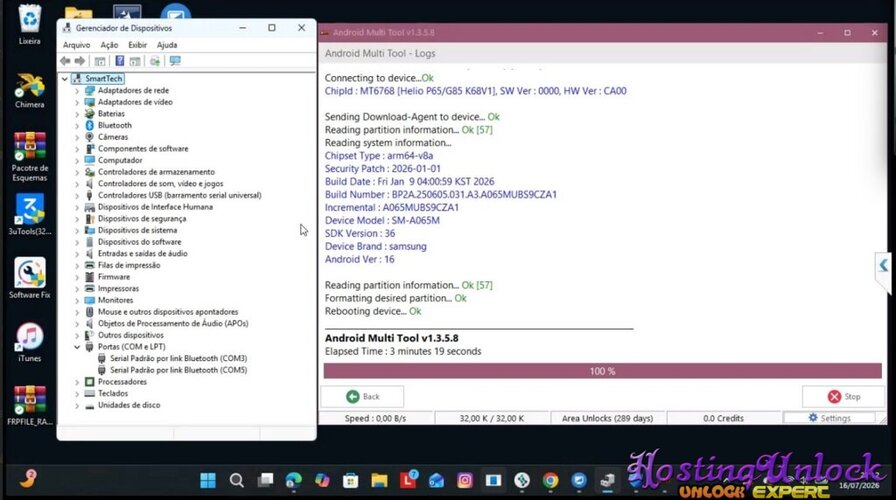Open File Explorer from taskbar
This screenshot has height=500, width=896.
[379, 480]
